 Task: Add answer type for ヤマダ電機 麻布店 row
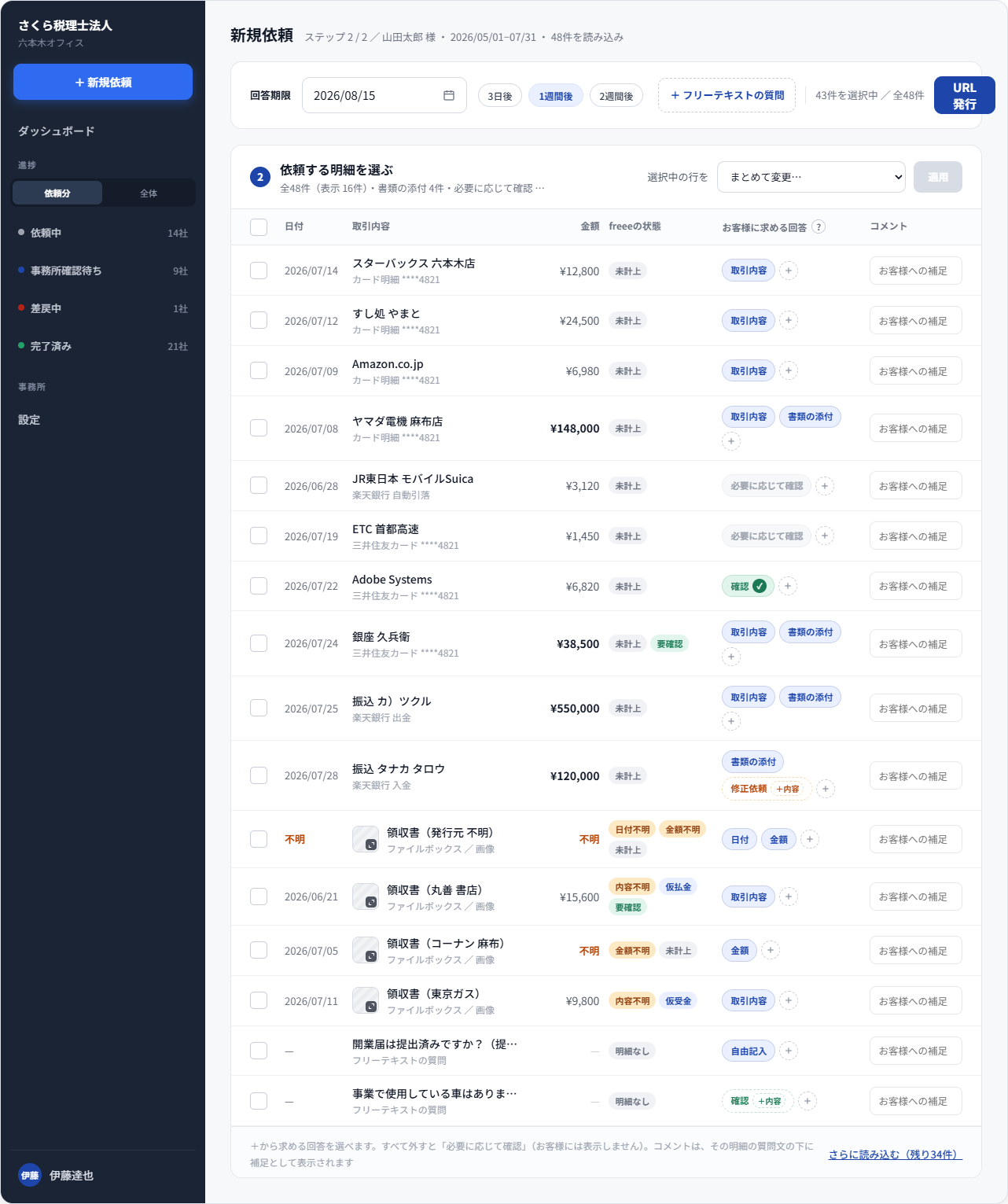pyautogui.click(x=731, y=441)
